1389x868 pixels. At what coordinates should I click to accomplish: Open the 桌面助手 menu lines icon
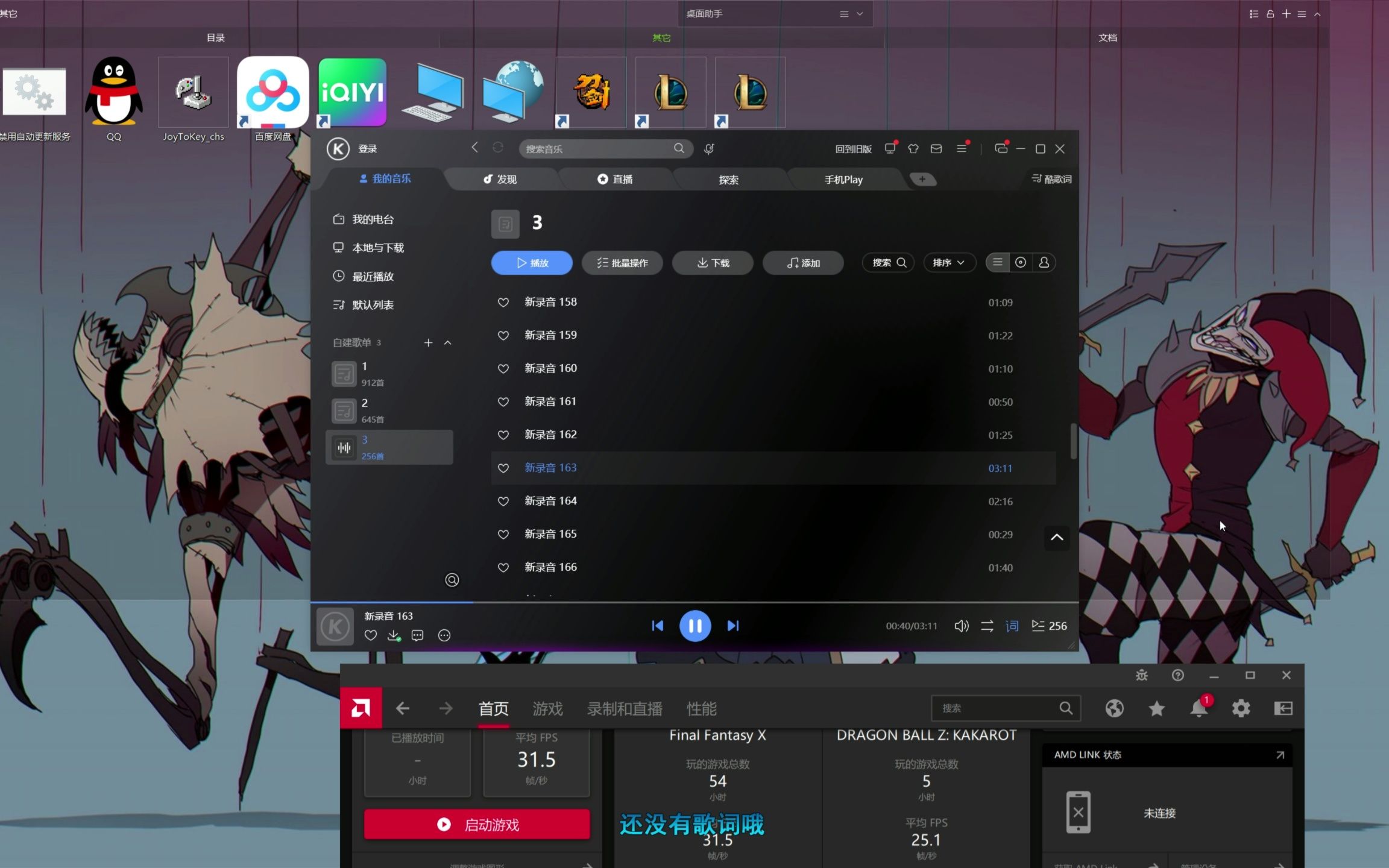pyautogui.click(x=844, y=13)
